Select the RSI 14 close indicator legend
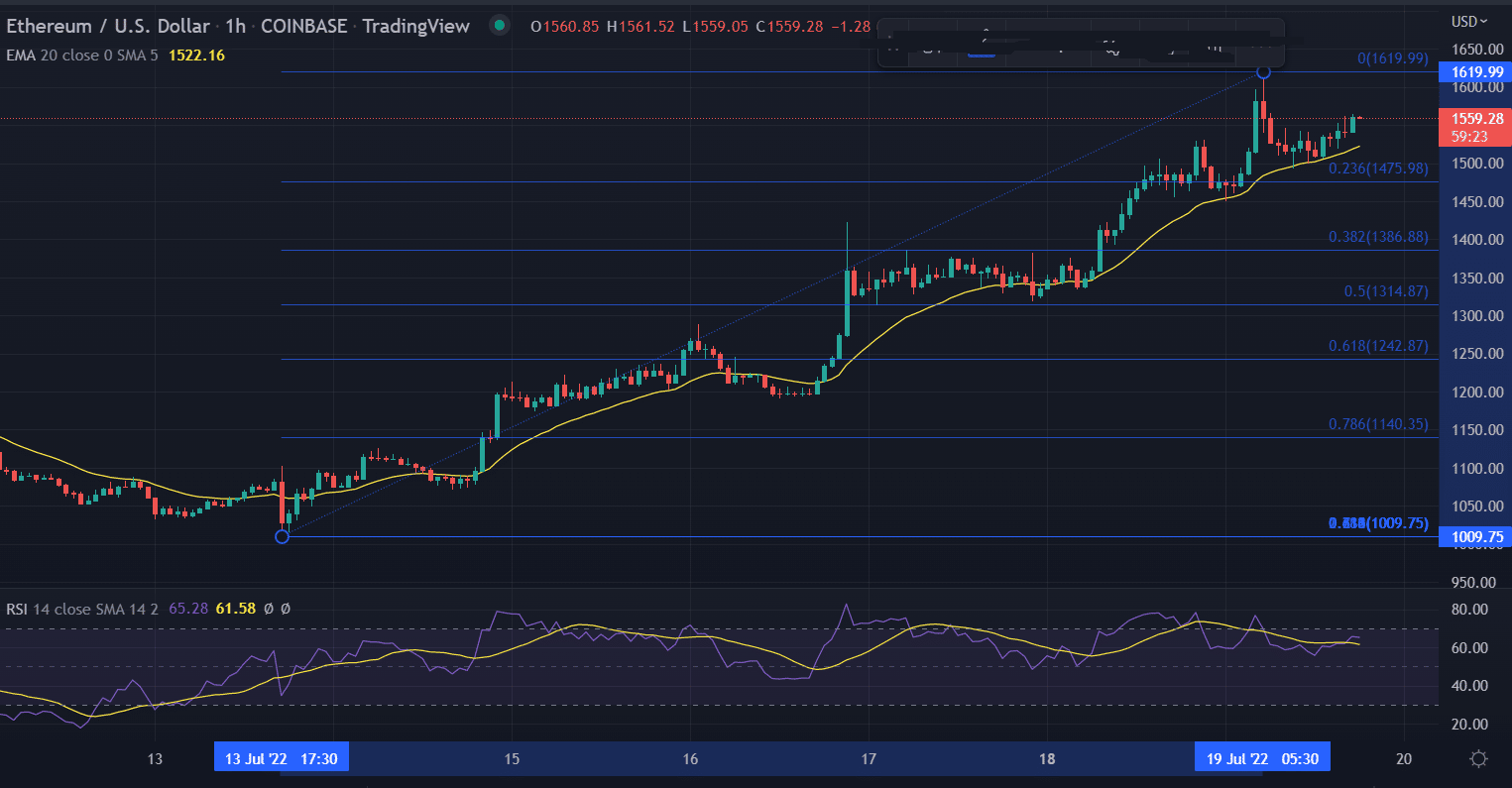Image resolution: width=1512 pixels, height=788 pixels. [x=82, y=609]
